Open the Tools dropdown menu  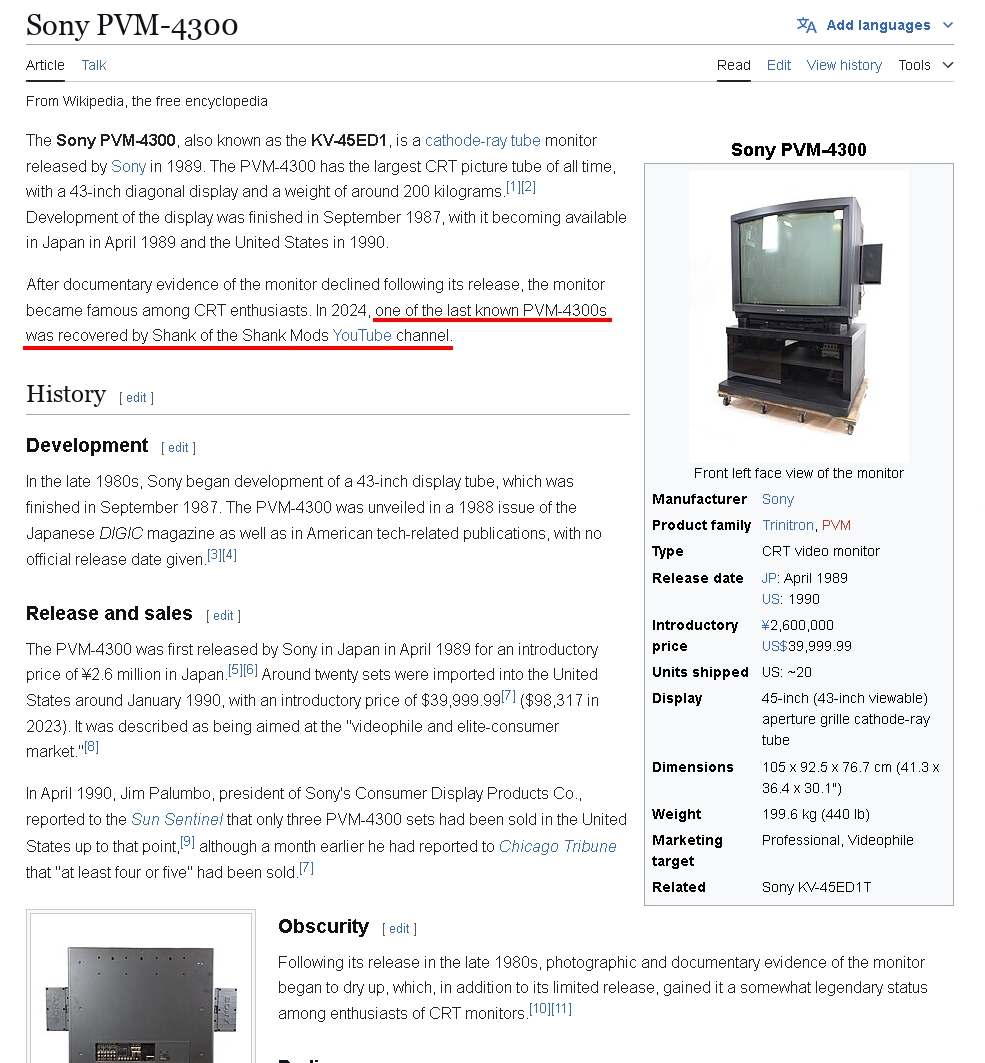[925, 65]
